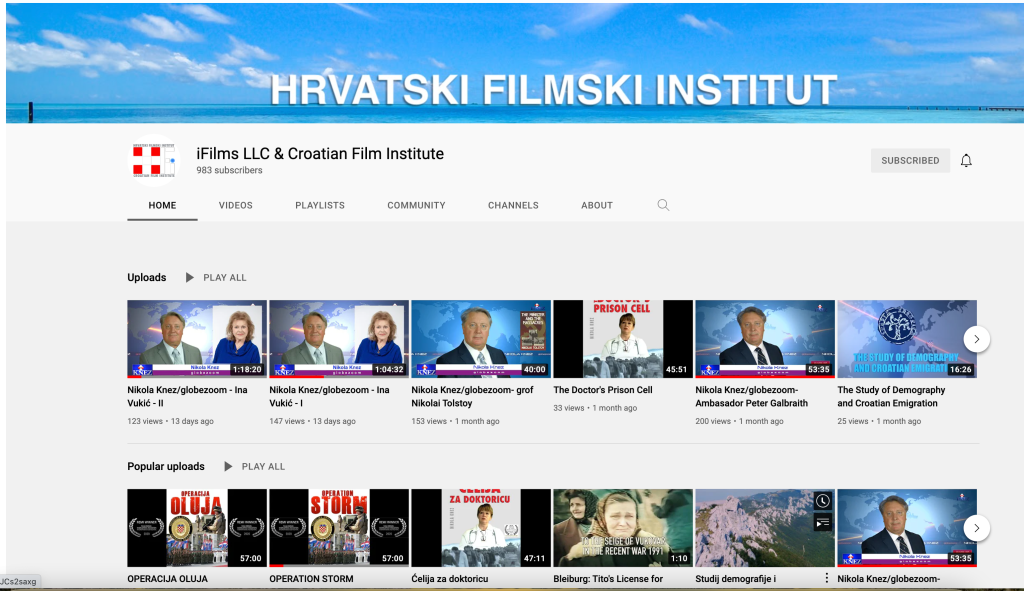Open the Operation Storm video thumbnail
The width and height of the screenshot is (1024, 591).
click(339, 528)
